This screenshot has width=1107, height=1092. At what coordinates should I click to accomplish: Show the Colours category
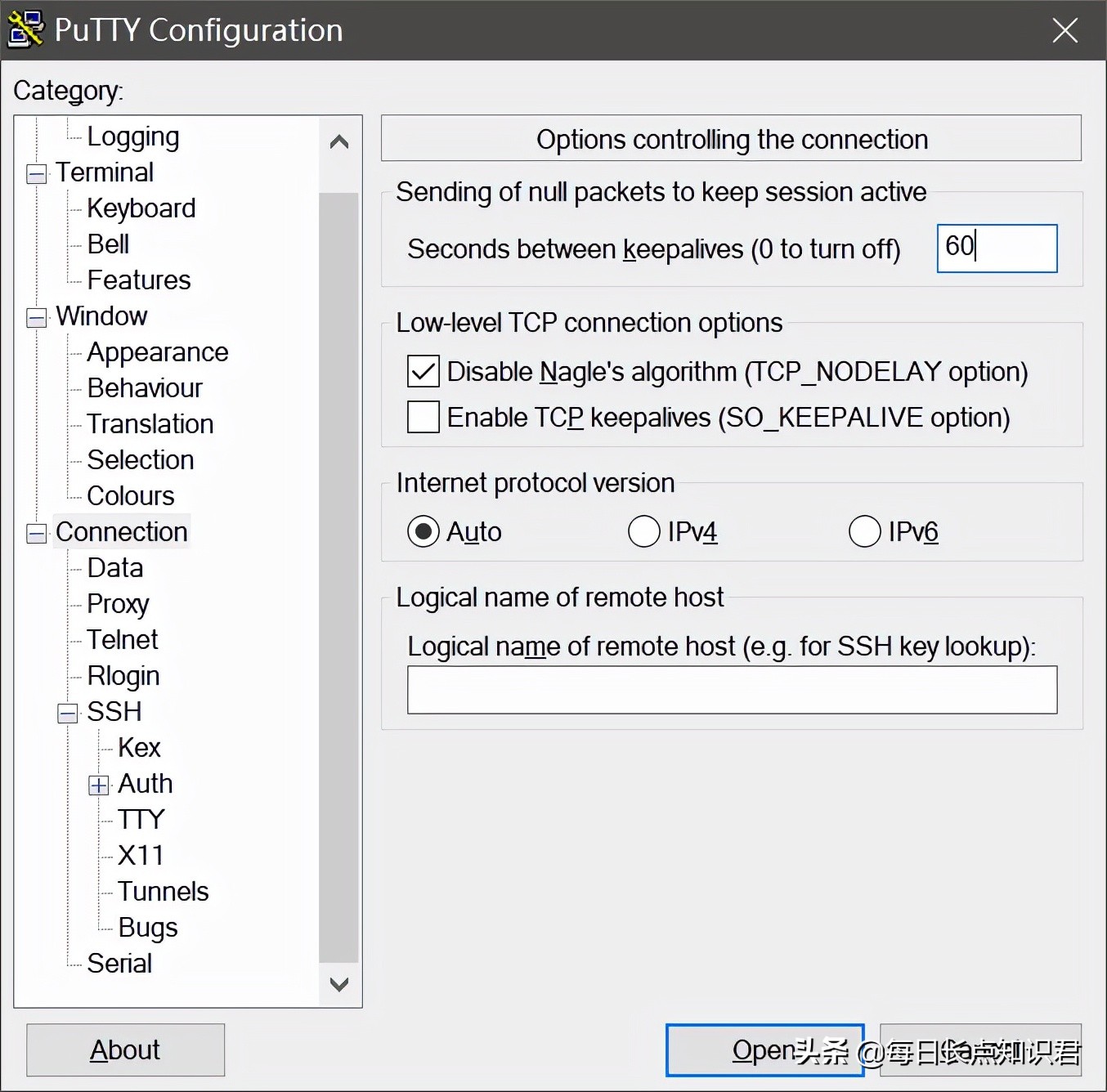click(x=131, y=496)
